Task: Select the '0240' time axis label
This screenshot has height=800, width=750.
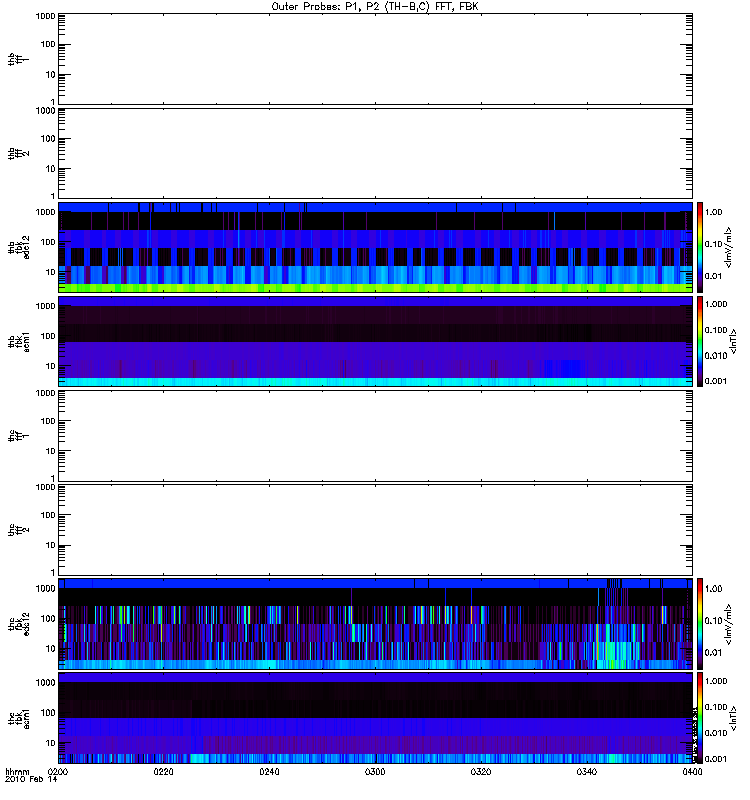Action: (x=269, y=771)
